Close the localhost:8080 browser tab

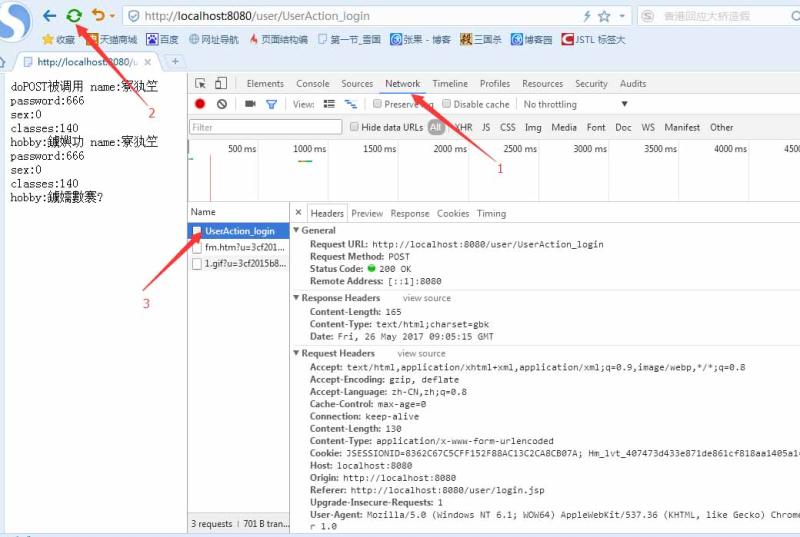(147, 62)
